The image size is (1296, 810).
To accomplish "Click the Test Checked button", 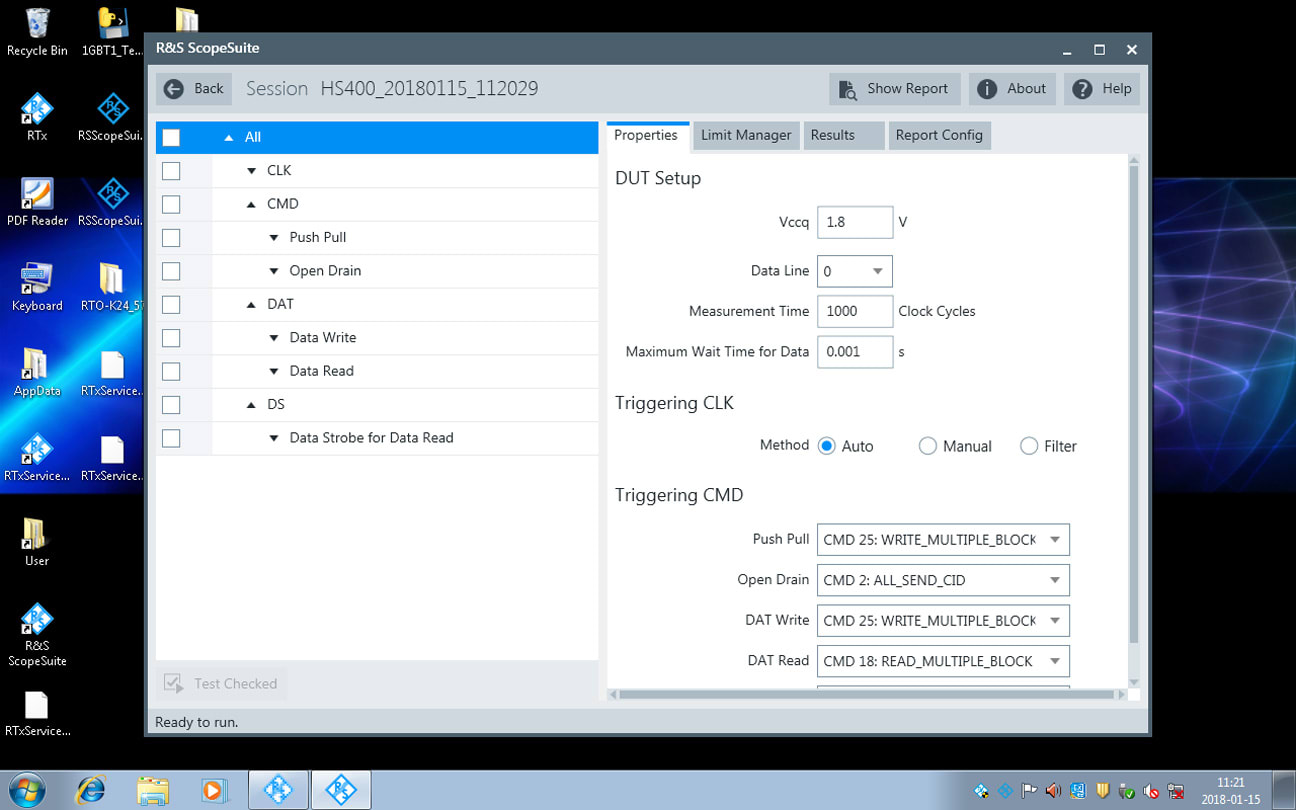I will [x=221, y=683].
